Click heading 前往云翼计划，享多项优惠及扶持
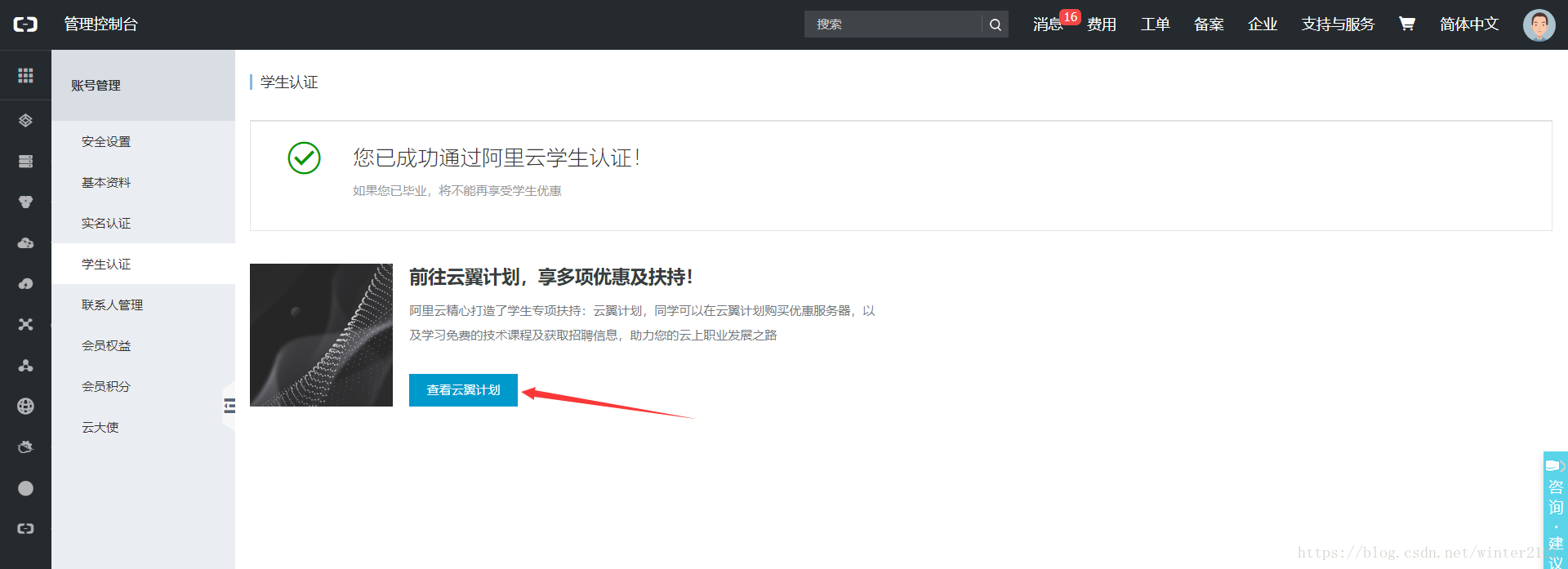 pos(550,278)
